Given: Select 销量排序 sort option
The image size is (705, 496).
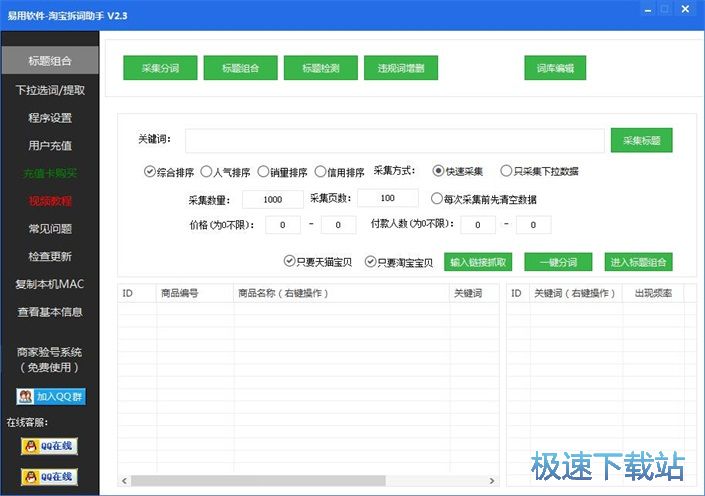Looking at the screenshot, I should pyautogui.click(x=283, y=172).
